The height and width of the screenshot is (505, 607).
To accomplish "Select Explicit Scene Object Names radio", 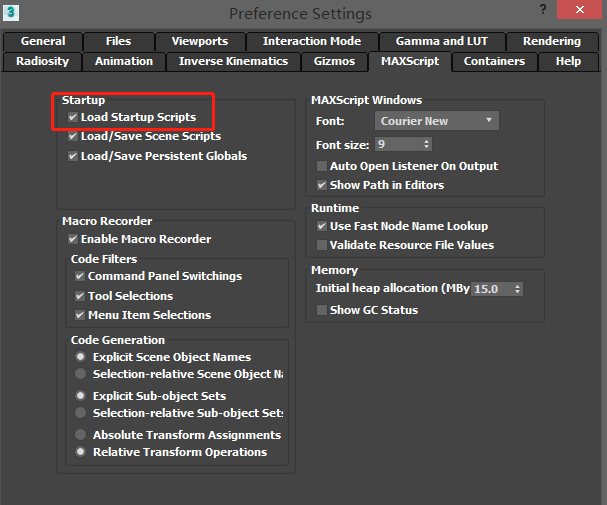I will [80, 357].
